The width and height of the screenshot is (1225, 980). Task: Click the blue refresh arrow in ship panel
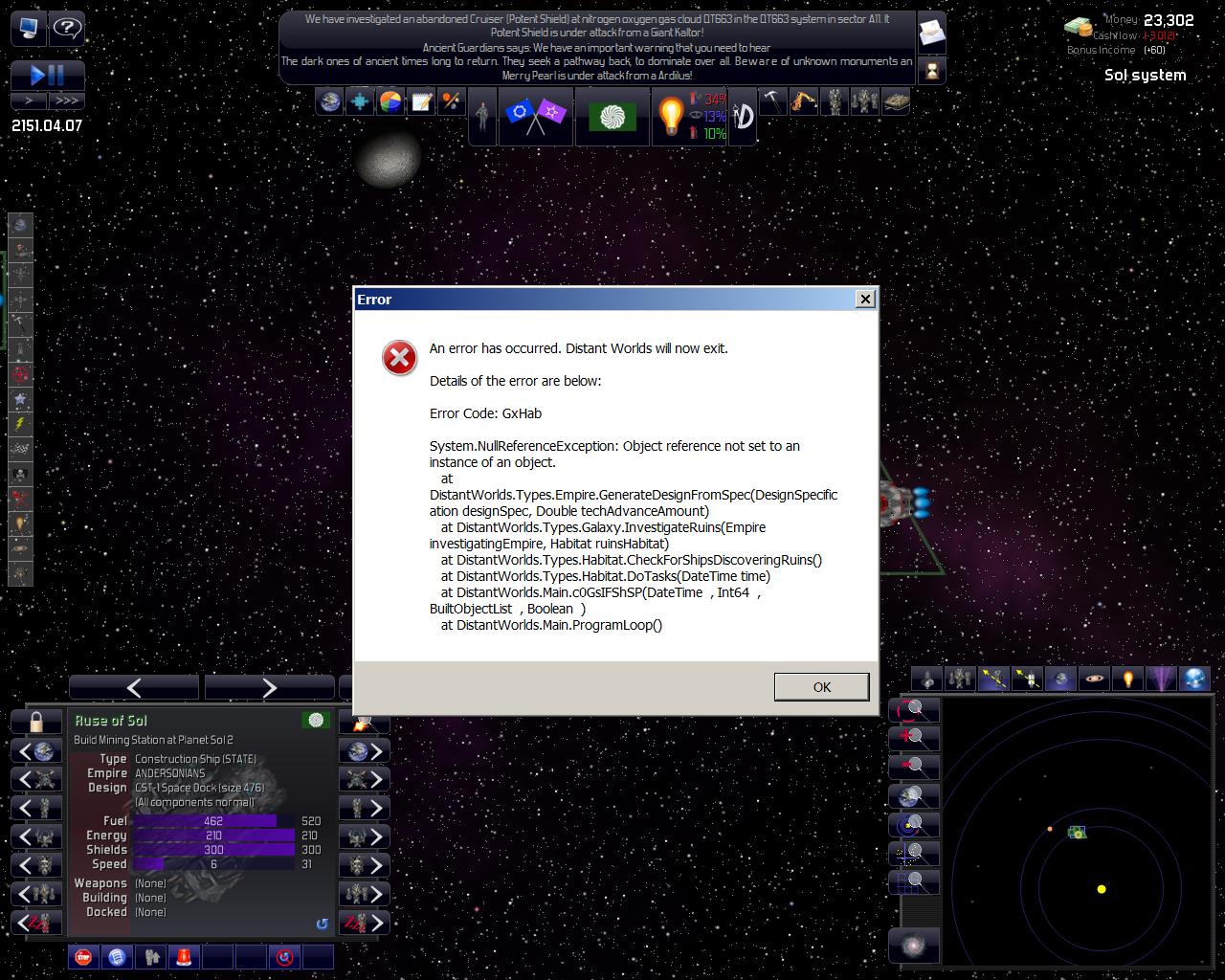(322, 924)
